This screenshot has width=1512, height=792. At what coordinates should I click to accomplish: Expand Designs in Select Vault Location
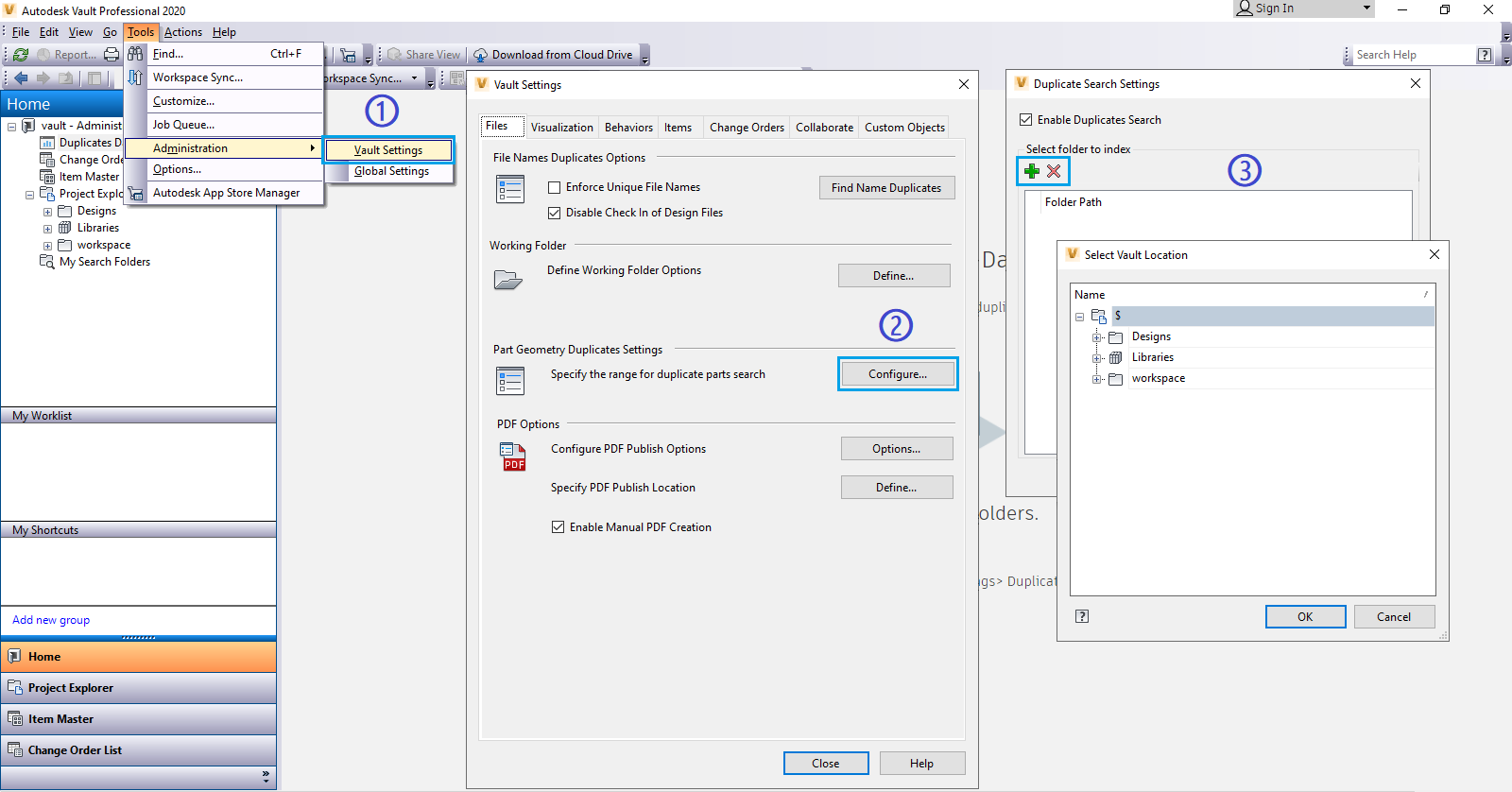[1097, 337]
